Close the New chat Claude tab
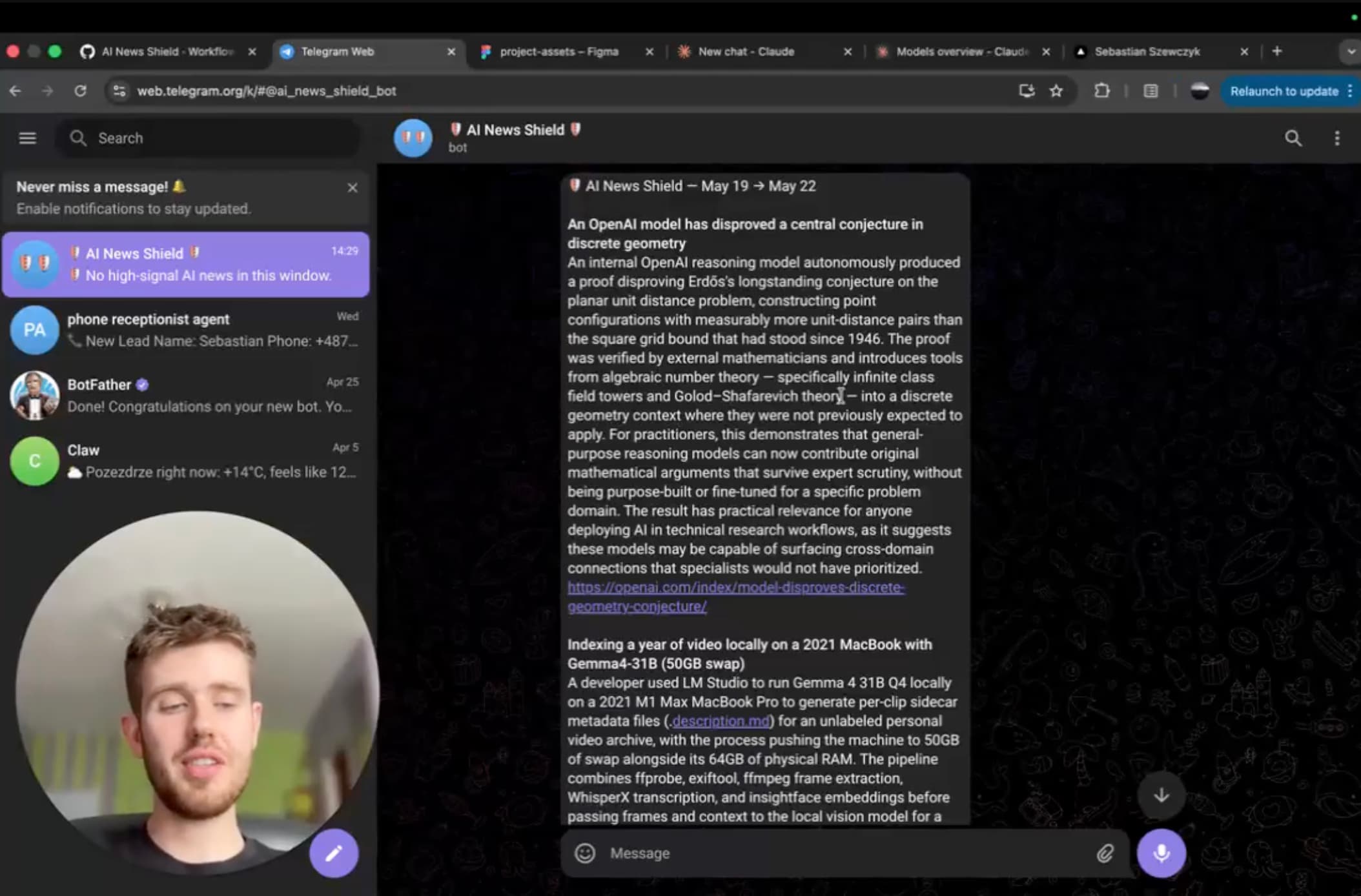The width and height of the screenshot is (1361, 896). (848, 52)
